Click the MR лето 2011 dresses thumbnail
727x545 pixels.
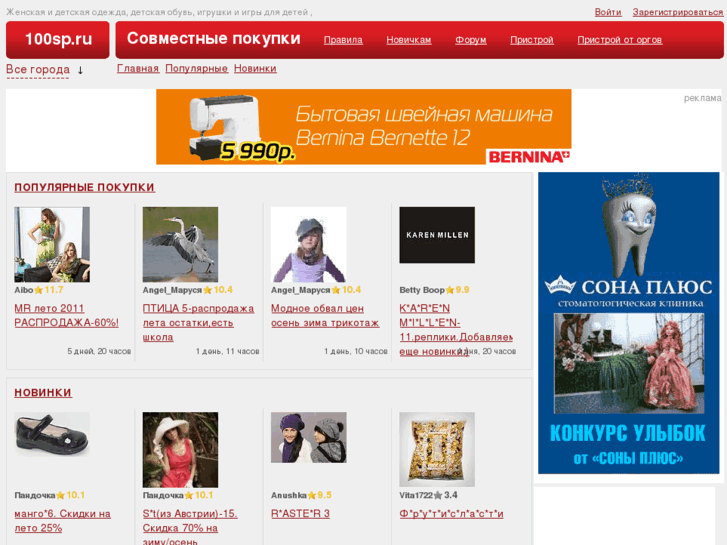(52, 244)
